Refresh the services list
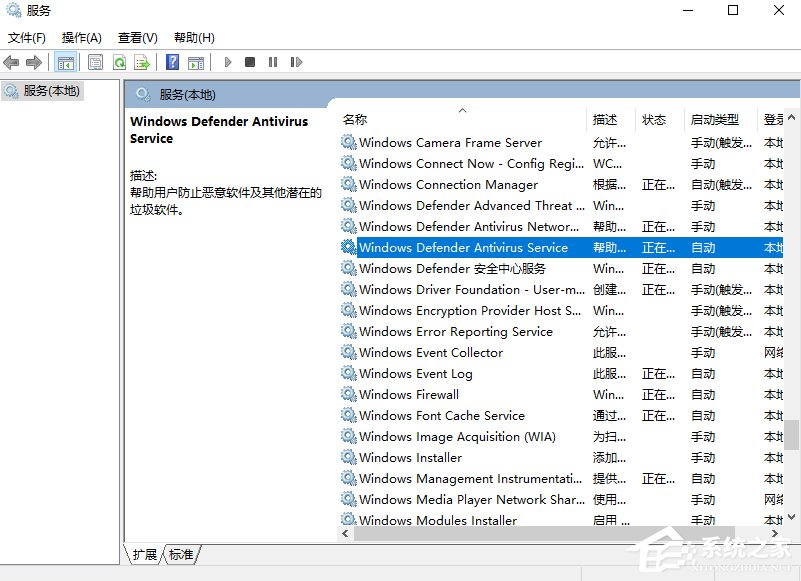The width and height of the screenshot is (801, 581). [120, 61]
